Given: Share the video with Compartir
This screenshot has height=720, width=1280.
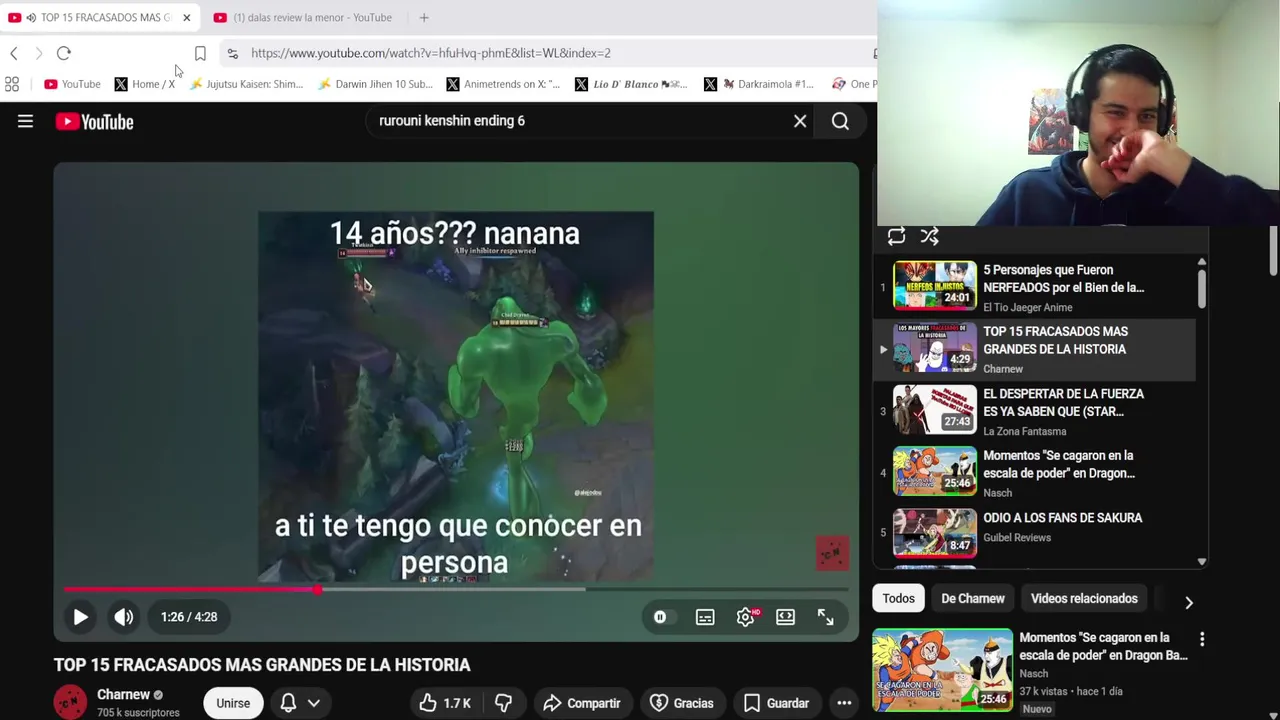Looking at the screenshot, I should point(582,703).
